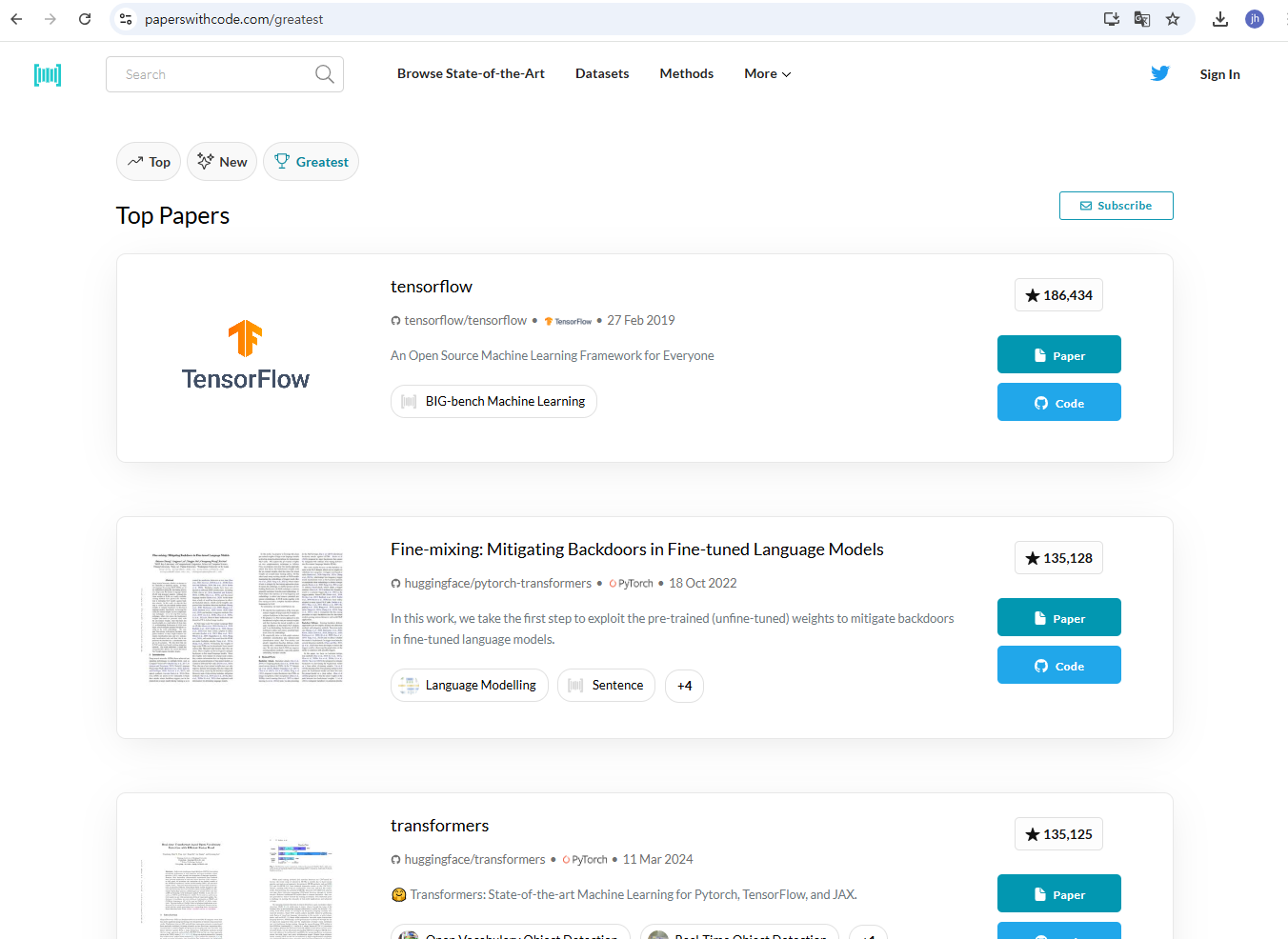Open the translate page icon

tap(1141, 19)
